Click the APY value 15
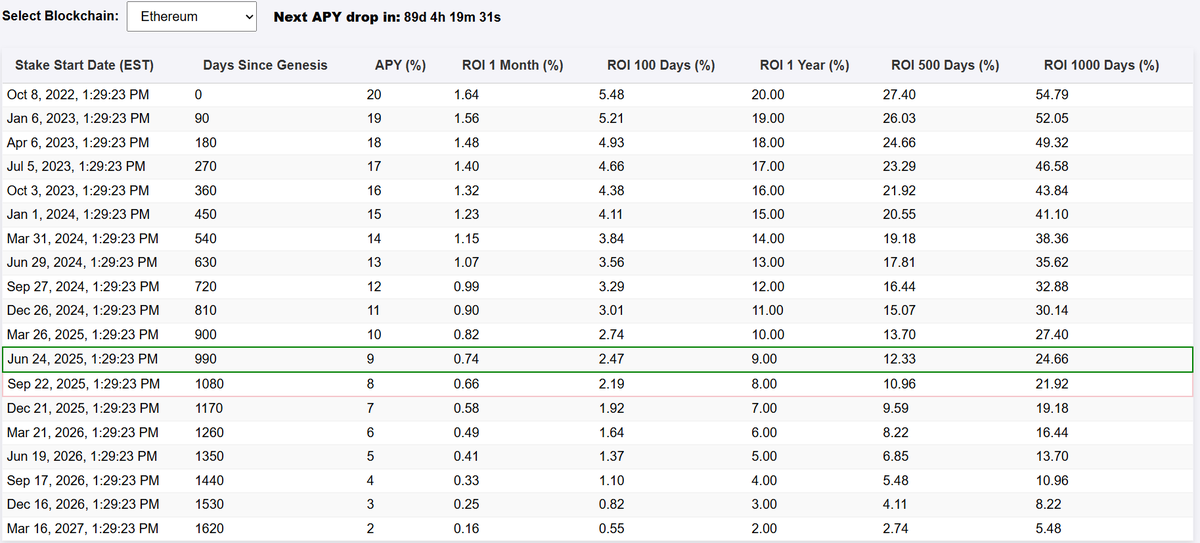1200x543 pixels. click(x=375, y=214)
